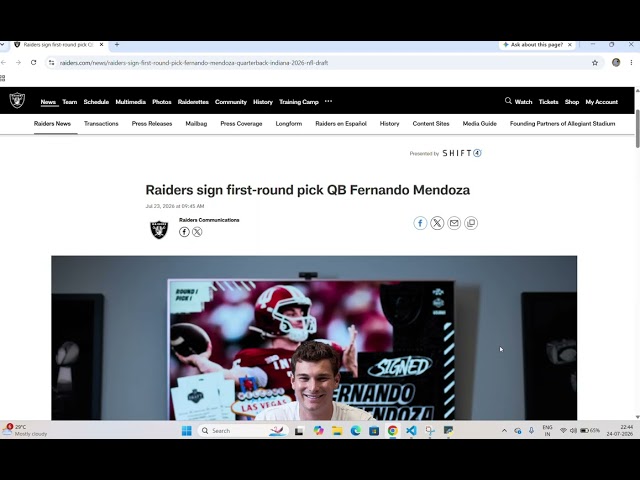
Task: Open Copilot from taskbar
Action: click(x=318, y=431)
